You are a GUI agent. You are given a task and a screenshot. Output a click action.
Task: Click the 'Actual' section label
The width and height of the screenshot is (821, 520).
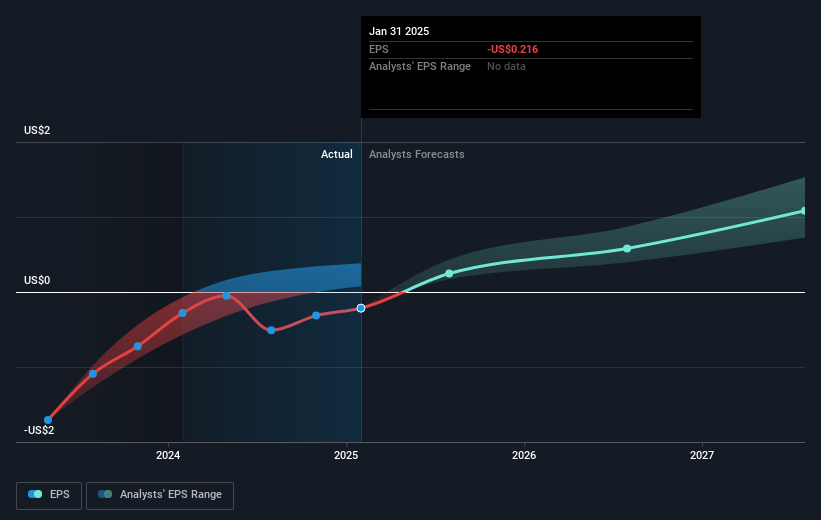point(337,154)
